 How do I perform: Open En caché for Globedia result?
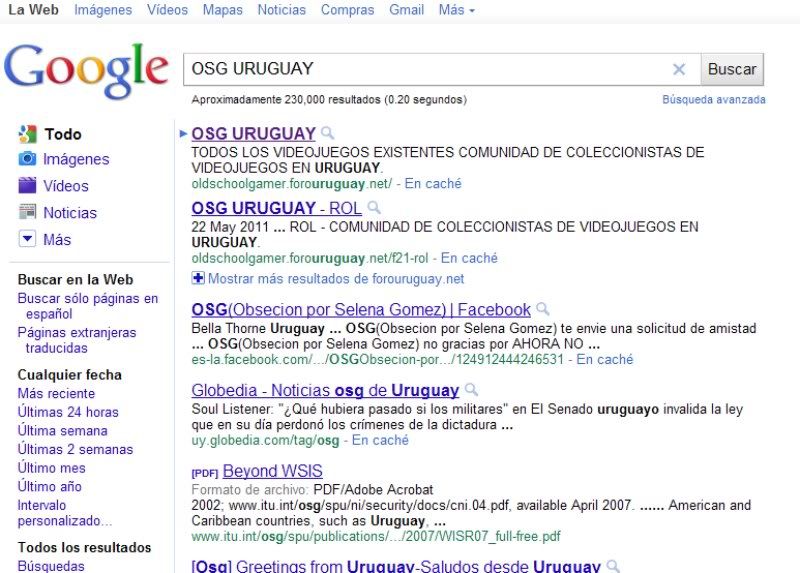coord(380,440)
